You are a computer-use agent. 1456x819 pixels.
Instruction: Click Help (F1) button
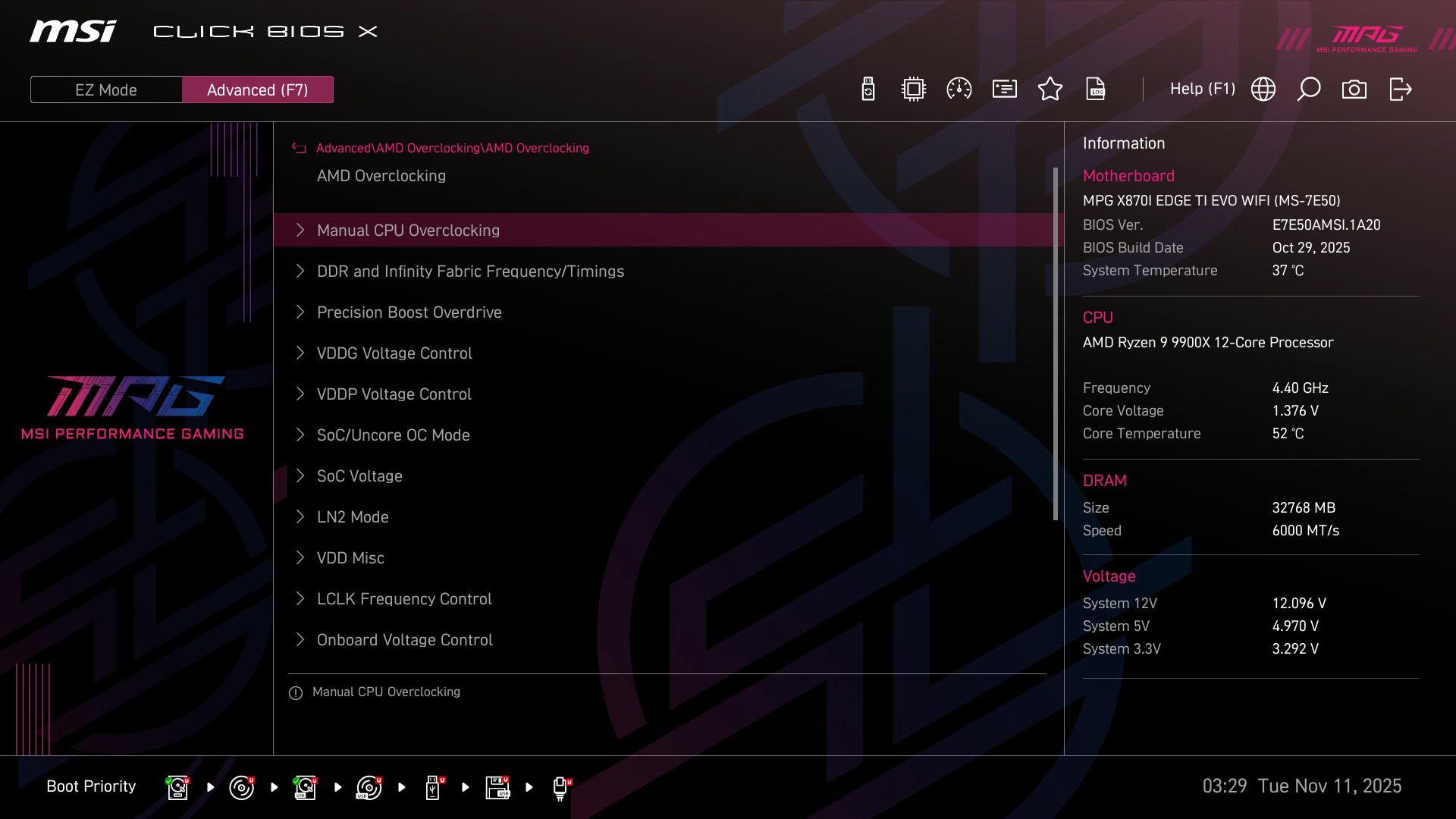coord(1203,89)
